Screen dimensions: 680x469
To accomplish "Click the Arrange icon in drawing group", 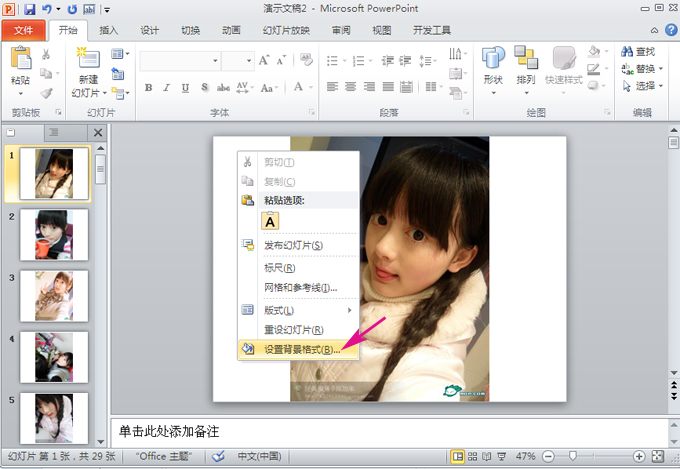I will pyautogui.click(x=526, y=59).
